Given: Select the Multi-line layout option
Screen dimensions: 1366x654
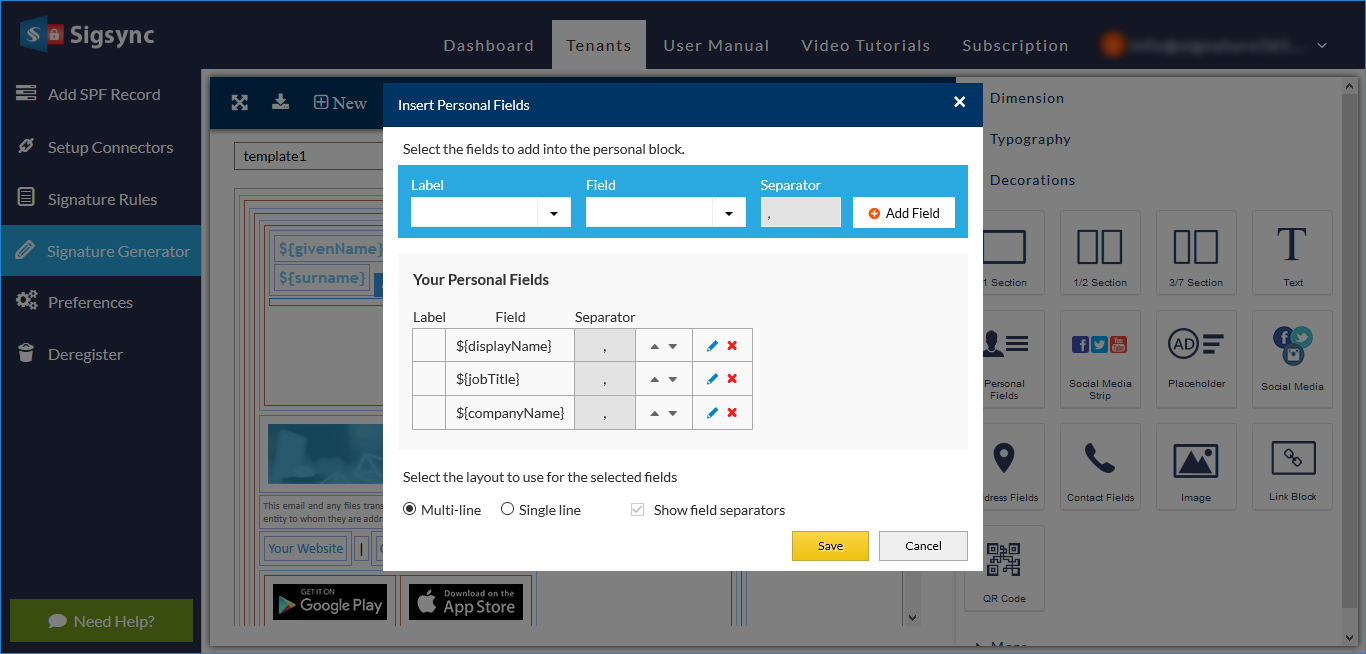Looking at the screenshot, I should pyautogui.click(x=410, y=510).
